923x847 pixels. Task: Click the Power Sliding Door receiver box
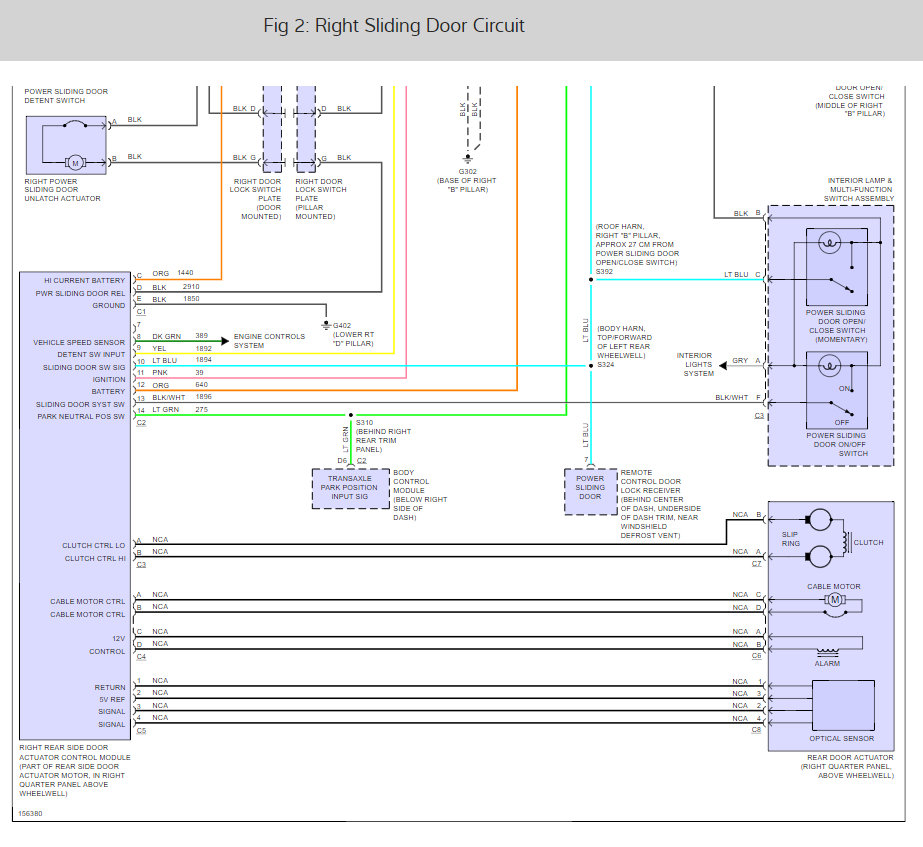590,491
